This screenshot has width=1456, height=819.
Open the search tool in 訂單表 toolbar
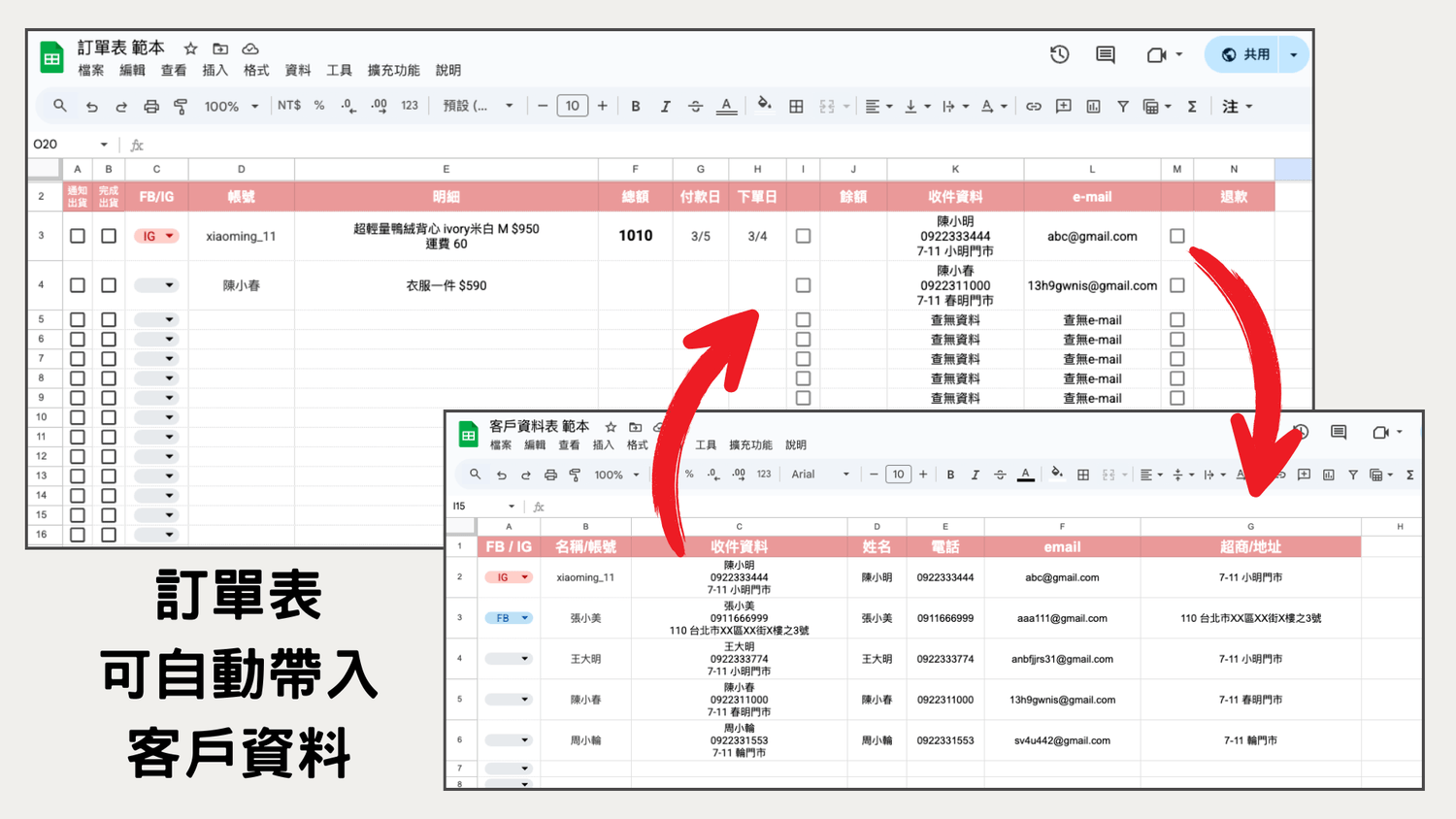pos(60,106)
